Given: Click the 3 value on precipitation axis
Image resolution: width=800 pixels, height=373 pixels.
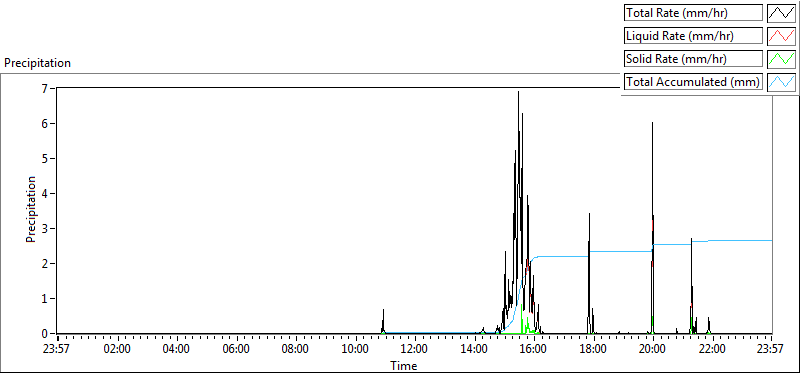Looking at the screenshot, I should 51,229.
